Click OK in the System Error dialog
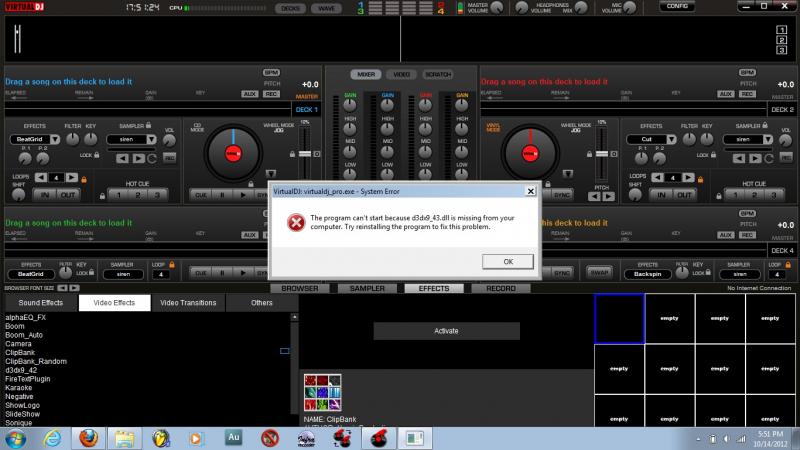The width and height of the screenshot is (800, 450). coord(508,262)
